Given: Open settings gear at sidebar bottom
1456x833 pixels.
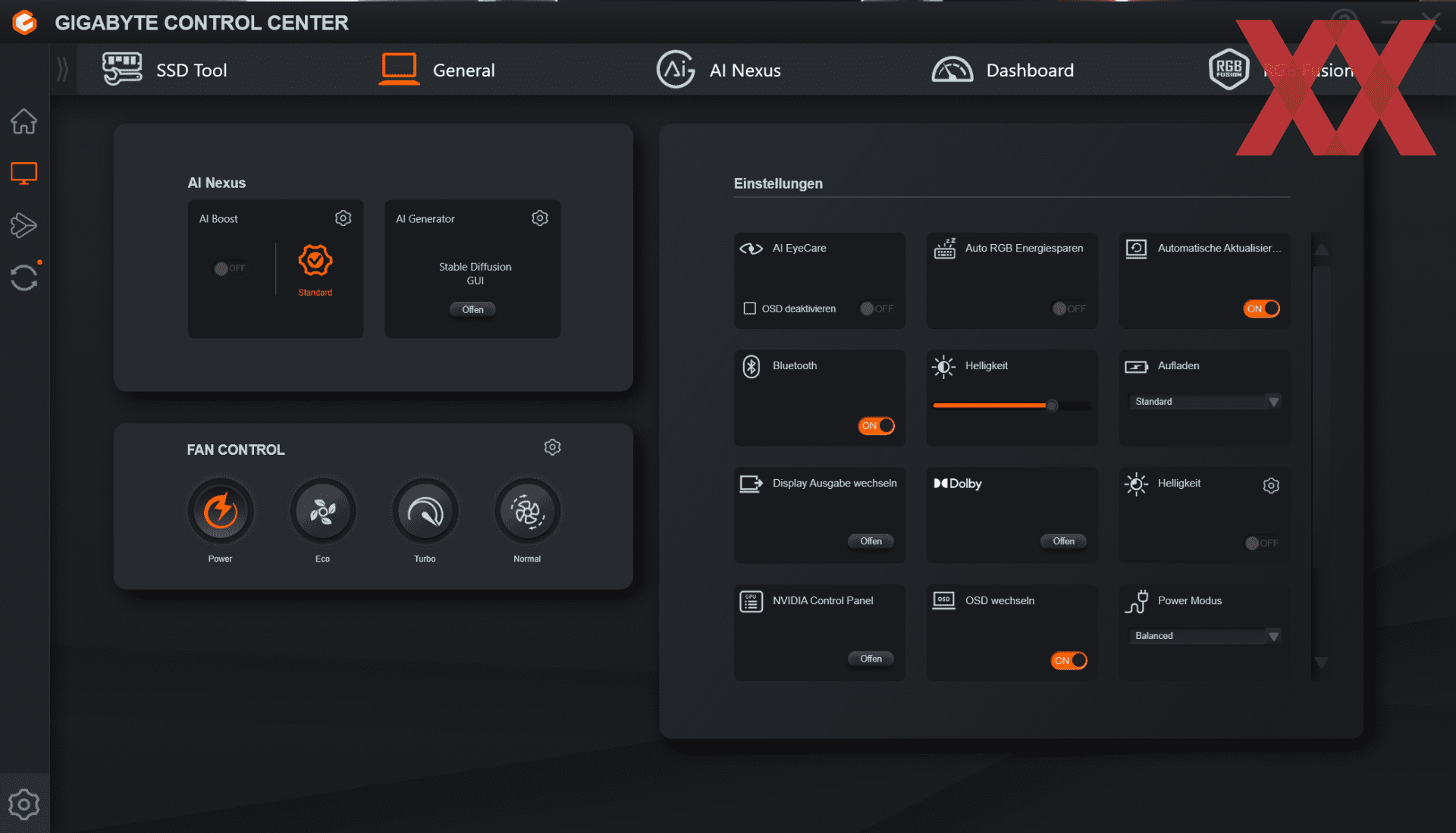Looking at the screenshot, I should pyautogui.click(x=24, y=804).
